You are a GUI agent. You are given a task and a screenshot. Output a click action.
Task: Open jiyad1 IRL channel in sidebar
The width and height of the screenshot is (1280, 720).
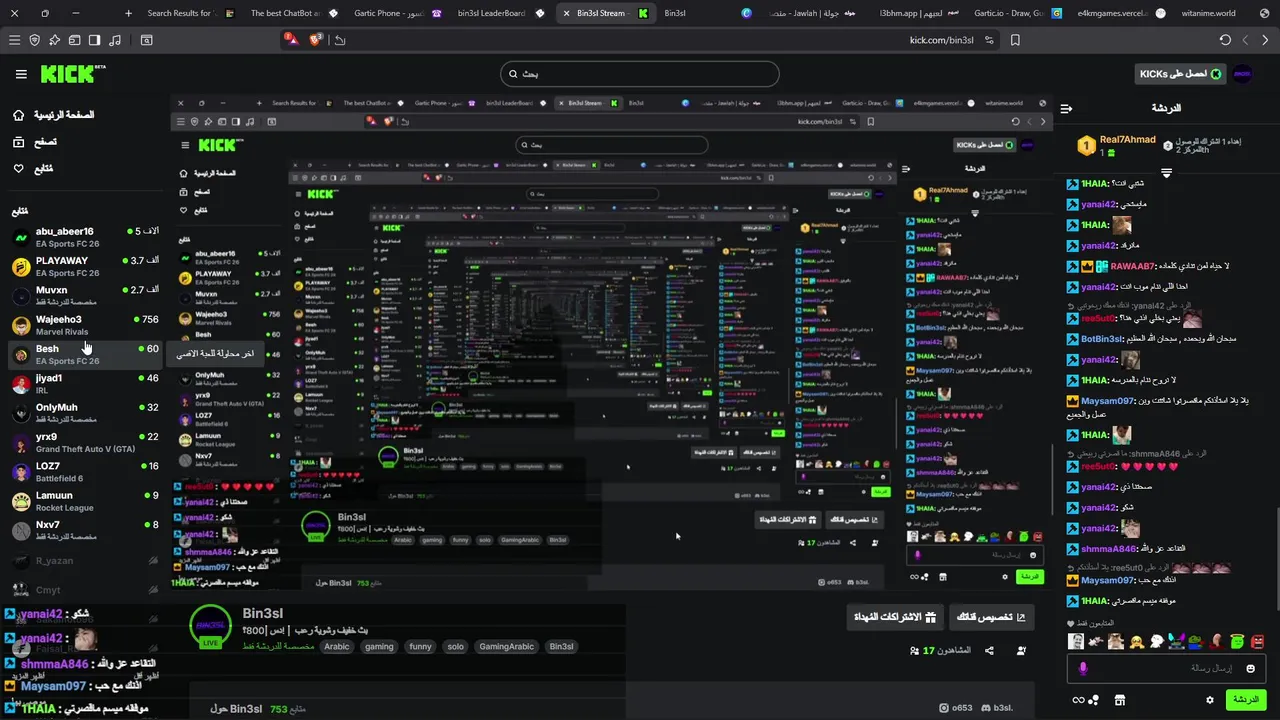click(84, 383)
